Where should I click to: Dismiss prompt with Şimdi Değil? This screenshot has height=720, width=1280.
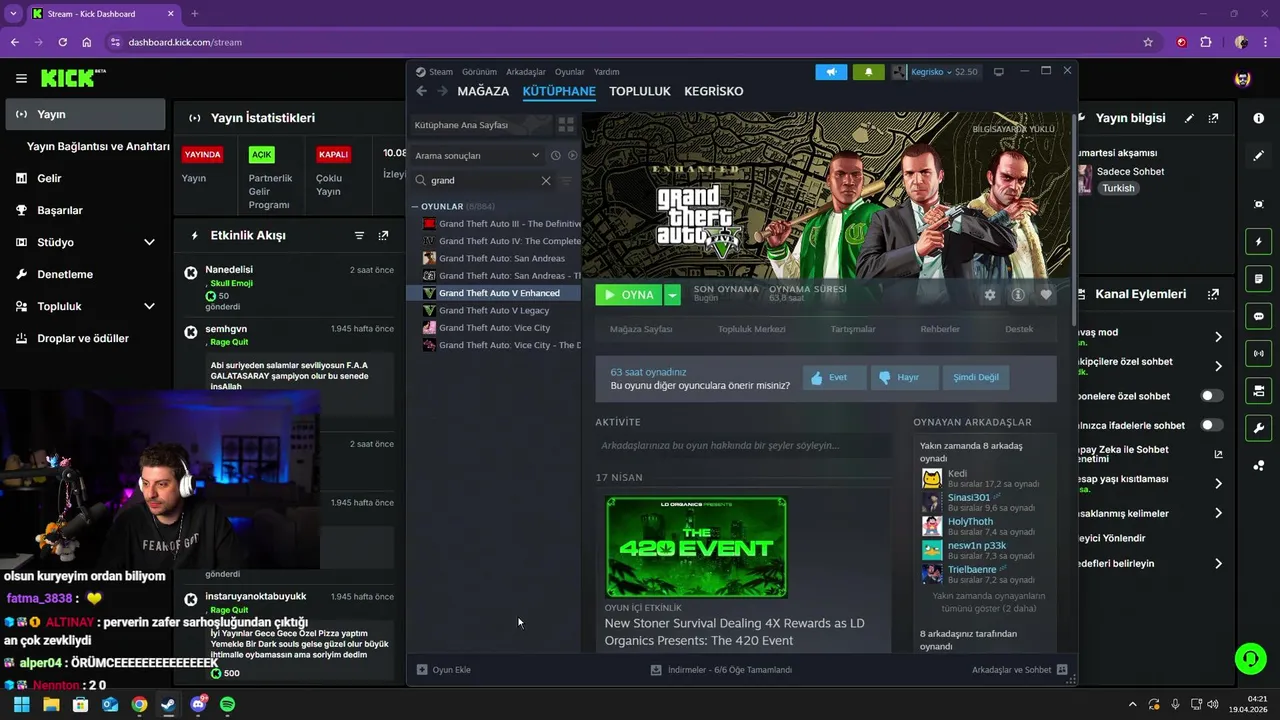click(976, 378)
